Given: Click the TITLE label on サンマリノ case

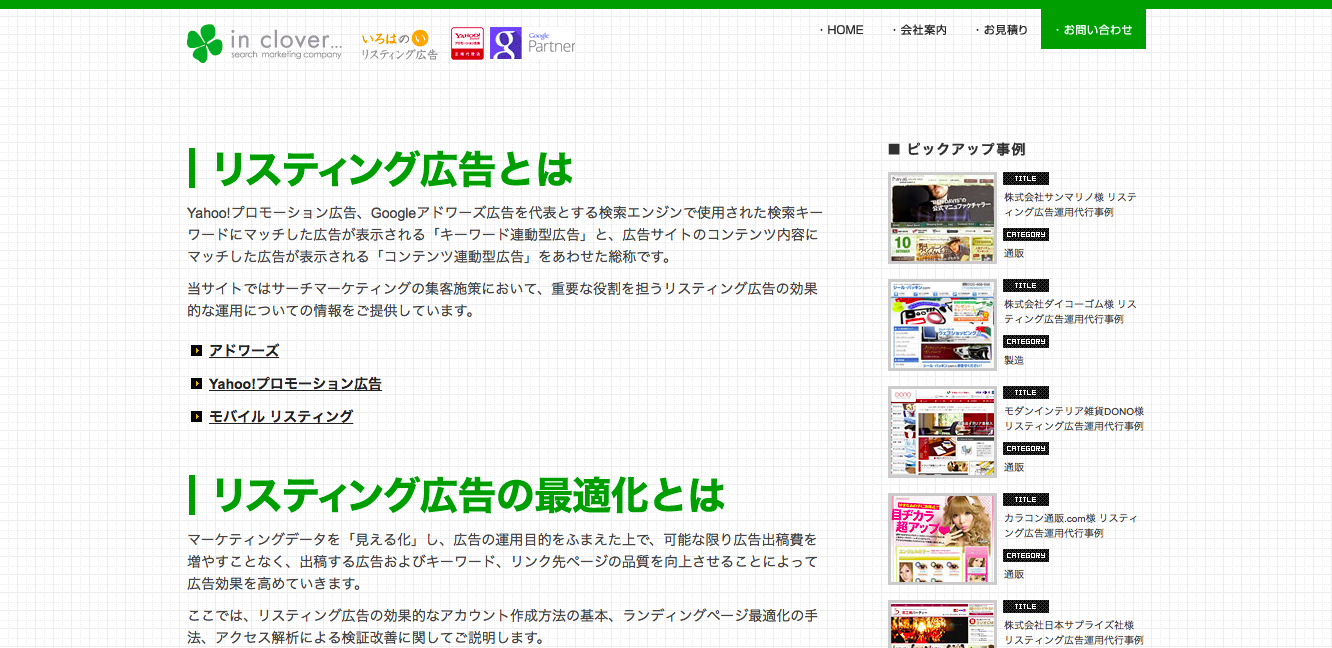Looking at the screenshot, I should (x=1026, y=178).
